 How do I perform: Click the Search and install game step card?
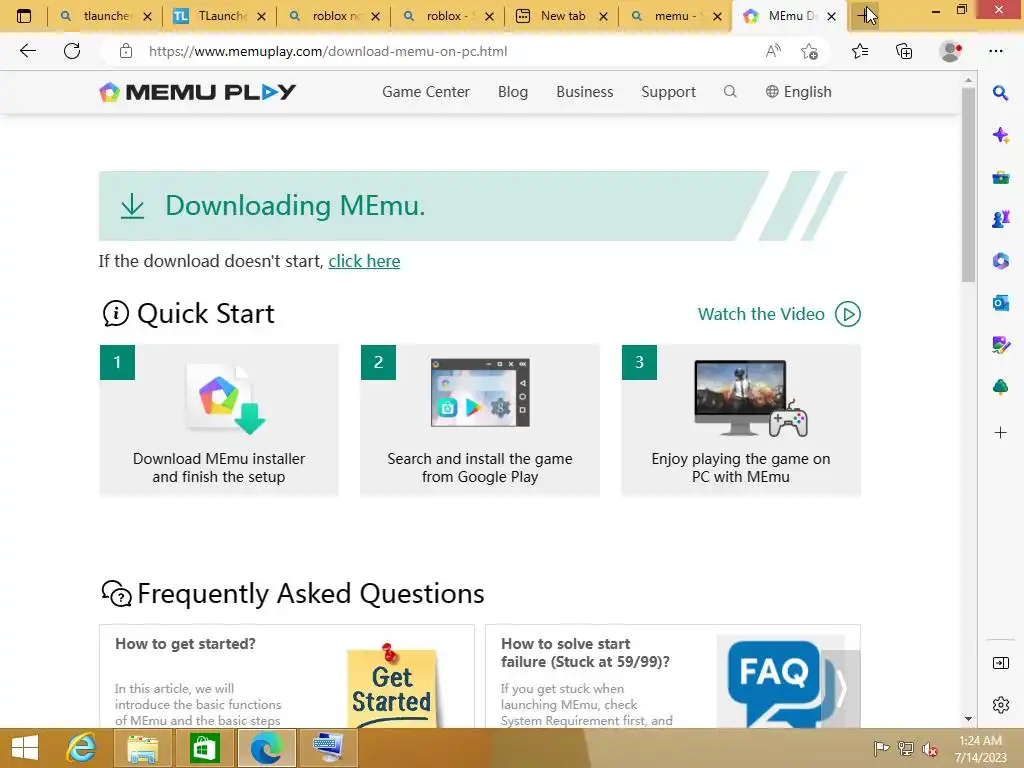click(480, 420)
